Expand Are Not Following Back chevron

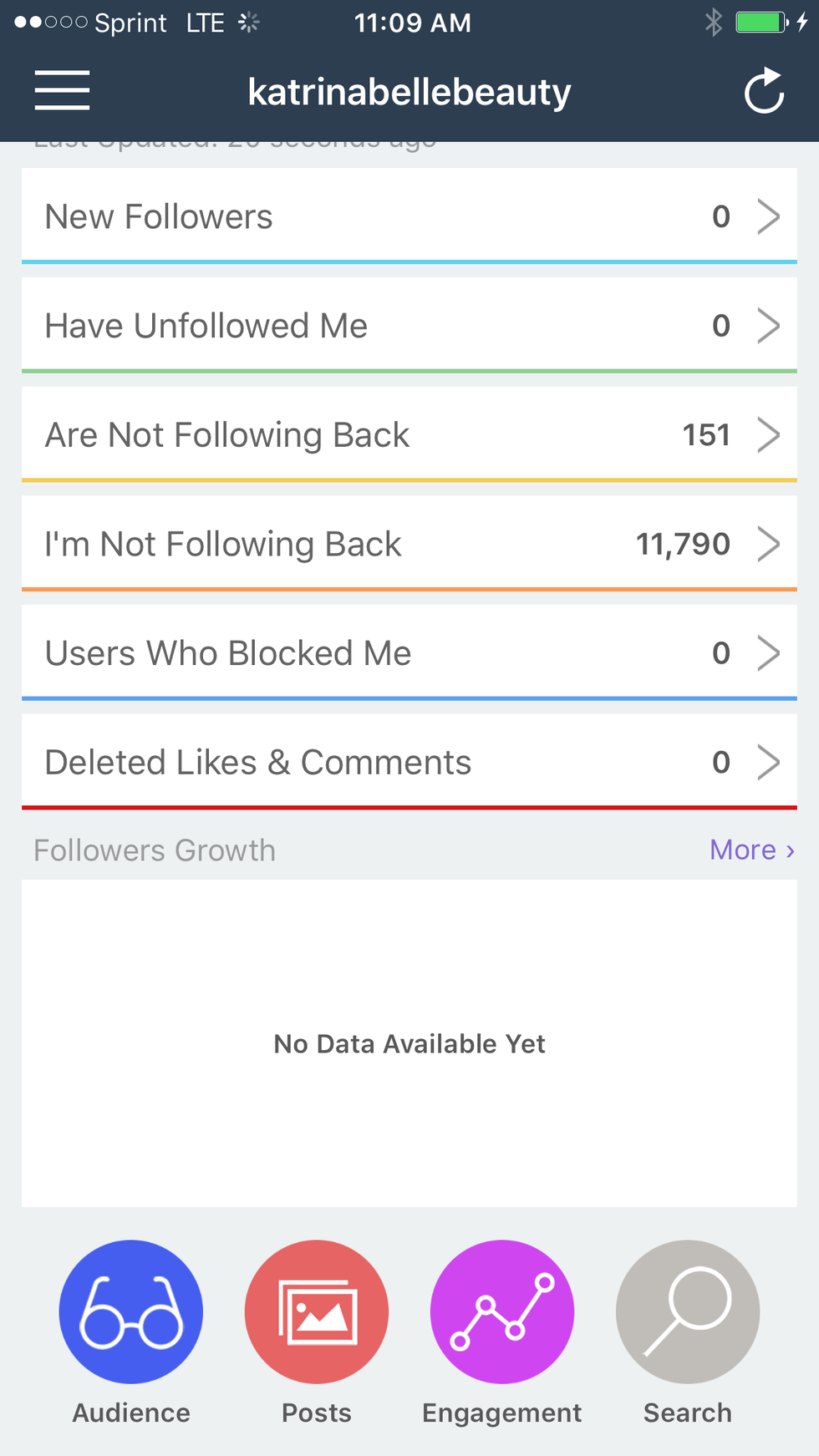pyautogui.click(x=768, y=435)
